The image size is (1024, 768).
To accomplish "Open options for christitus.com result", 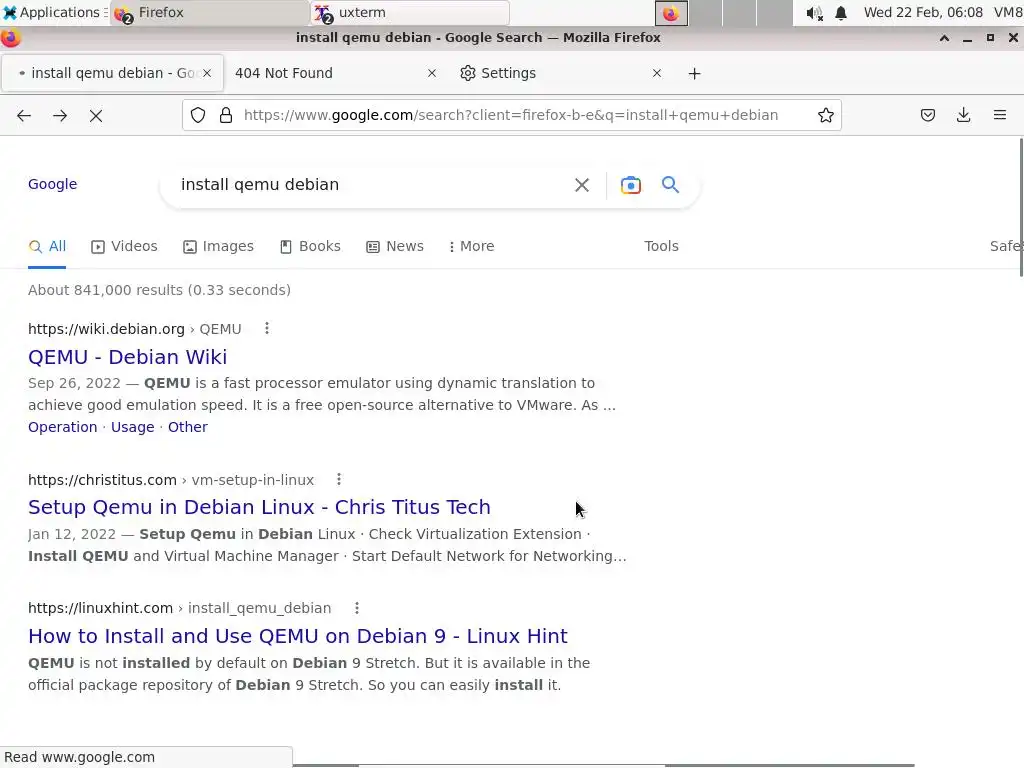I will (x=339, y=479).
